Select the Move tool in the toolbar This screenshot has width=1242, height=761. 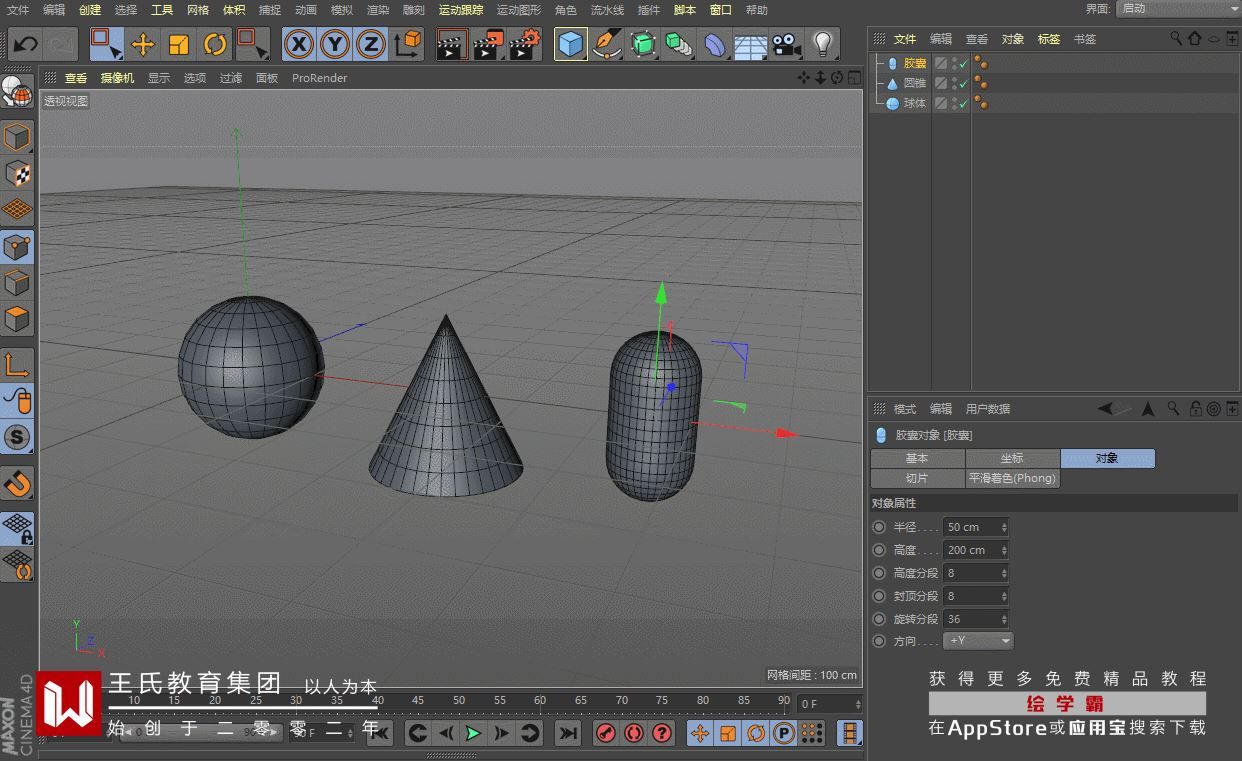[x=143, y=44]
